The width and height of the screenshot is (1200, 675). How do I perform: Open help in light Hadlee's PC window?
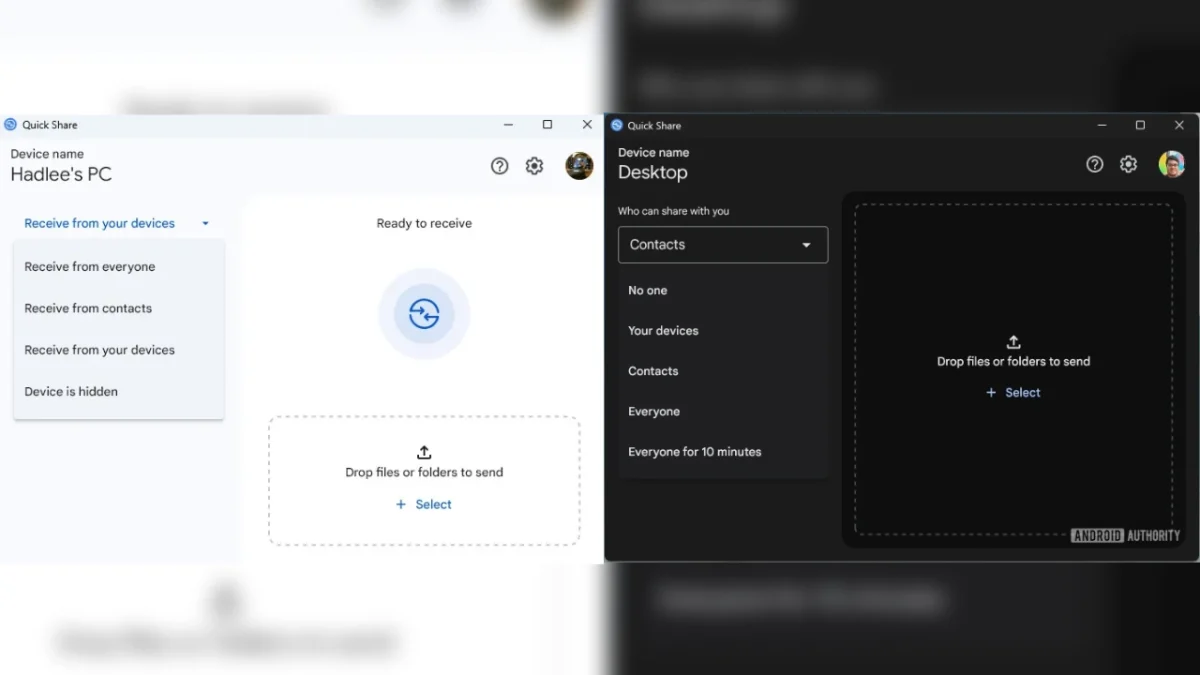pyautogui.click(x=499, y=166)
